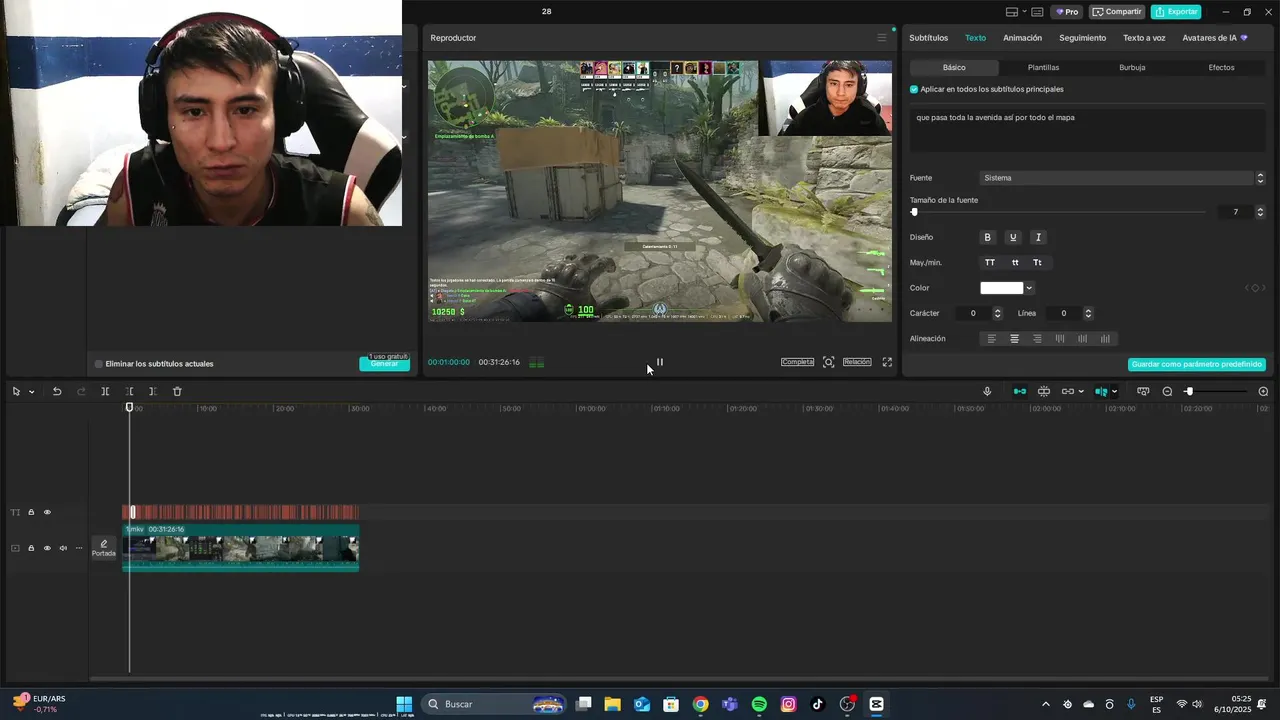Adjust the timeline zoom slider
Screen dimensions: 1280x720
coord(1189,391)
